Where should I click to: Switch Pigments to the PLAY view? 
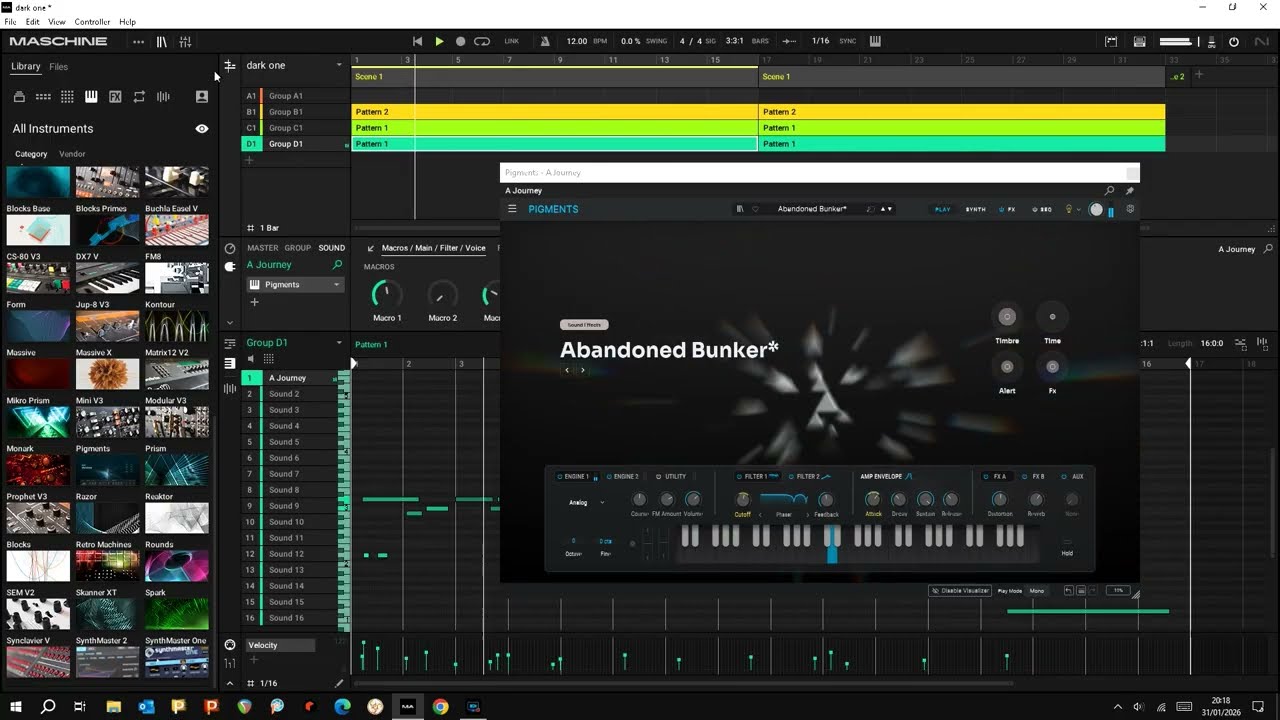pos(943,209)
